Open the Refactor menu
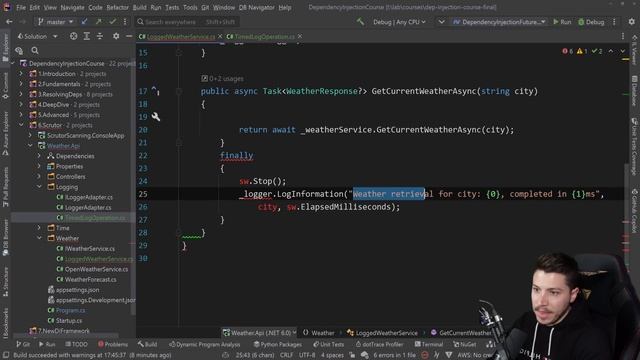The image size is (640, 360). coord(118,7)
